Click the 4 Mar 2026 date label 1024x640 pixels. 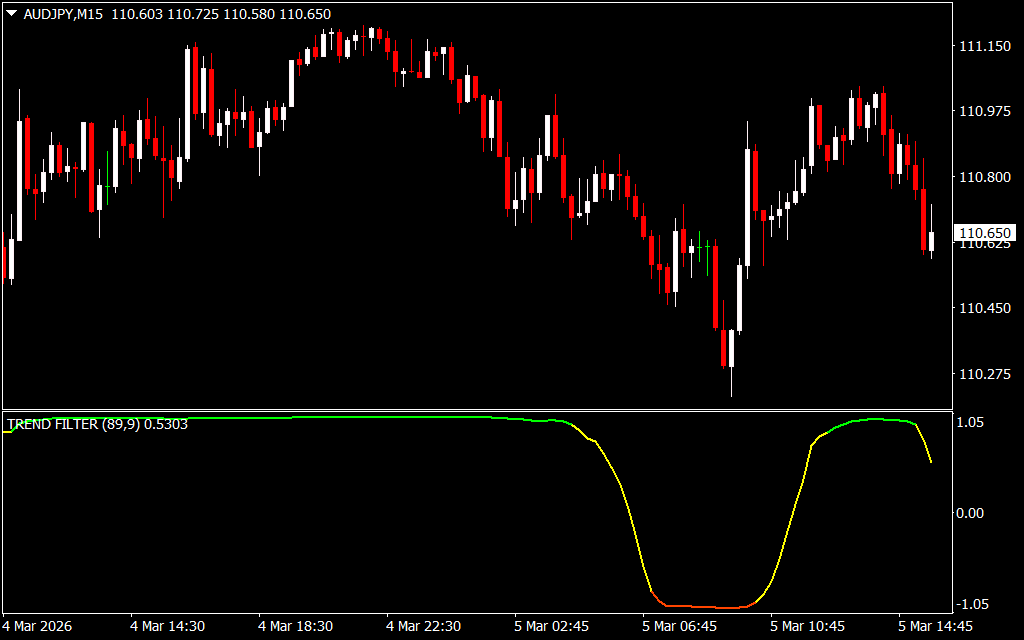pos(40,627)
